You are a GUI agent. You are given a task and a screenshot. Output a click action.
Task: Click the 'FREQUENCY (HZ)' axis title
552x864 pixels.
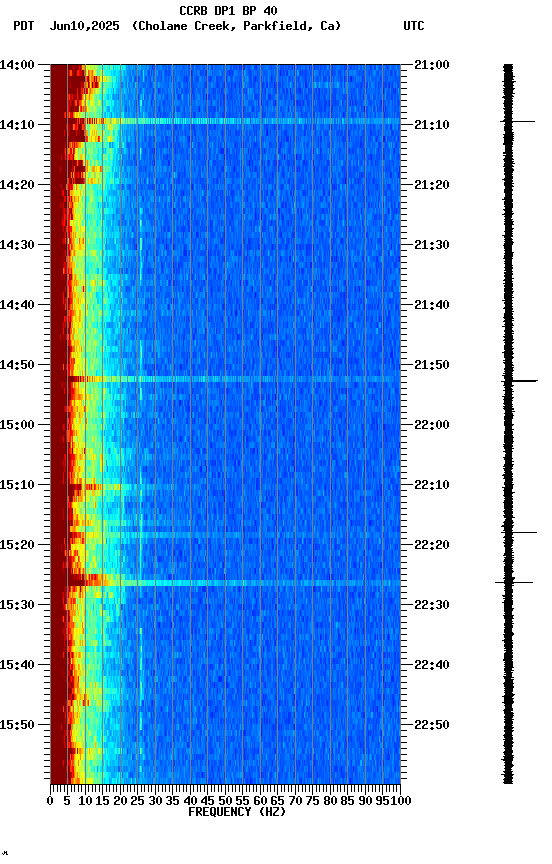237,813
